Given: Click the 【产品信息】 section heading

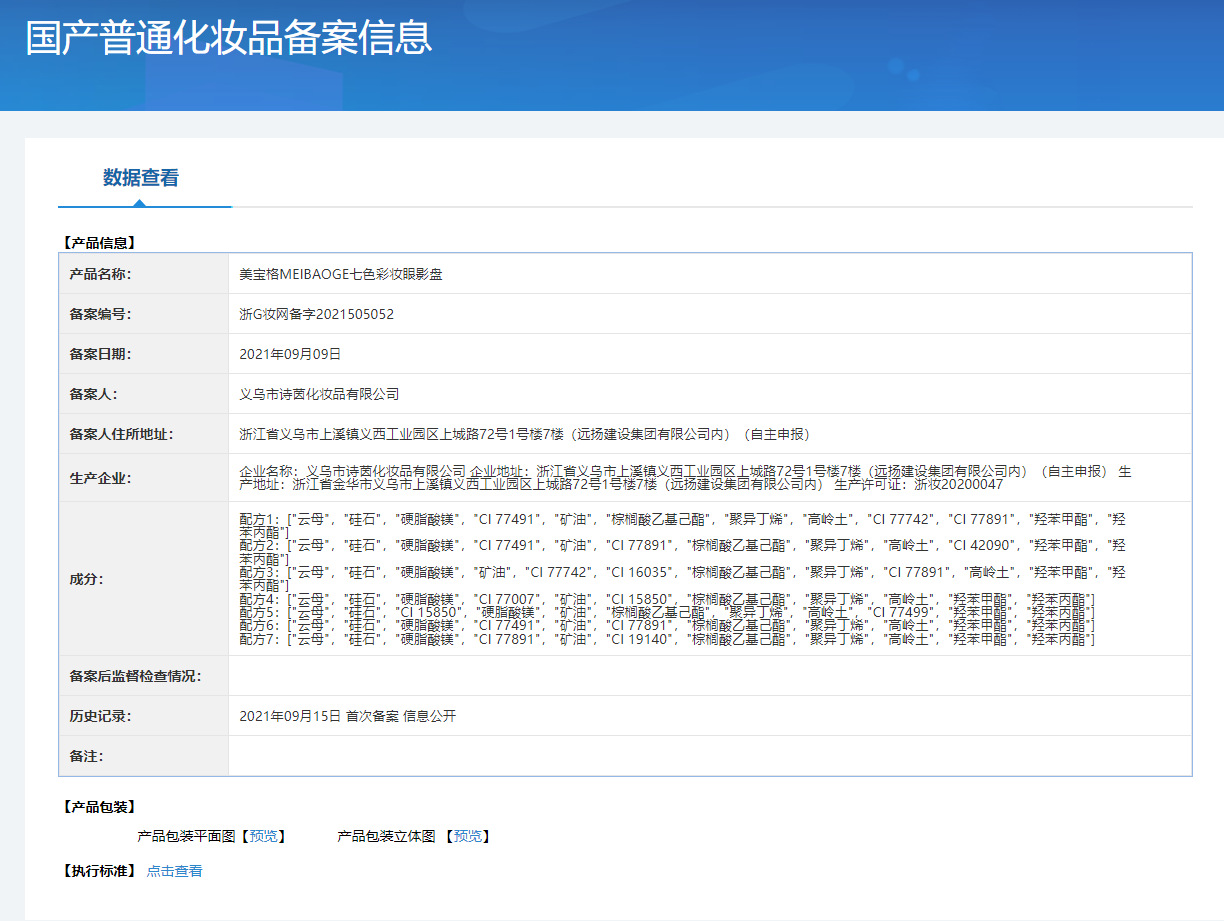Looking at the screenshot, I should (99, 242).
